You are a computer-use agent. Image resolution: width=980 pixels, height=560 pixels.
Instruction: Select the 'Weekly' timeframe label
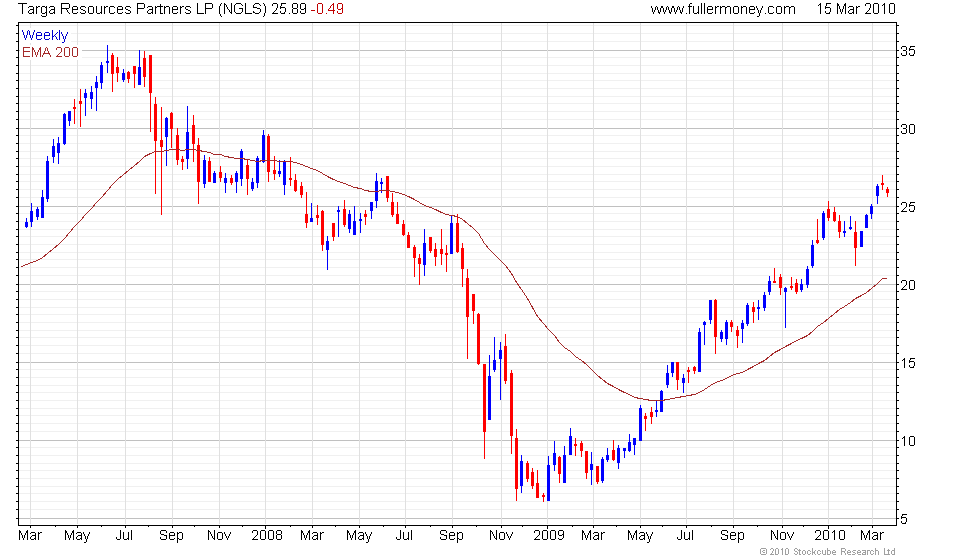pos(44,36)
